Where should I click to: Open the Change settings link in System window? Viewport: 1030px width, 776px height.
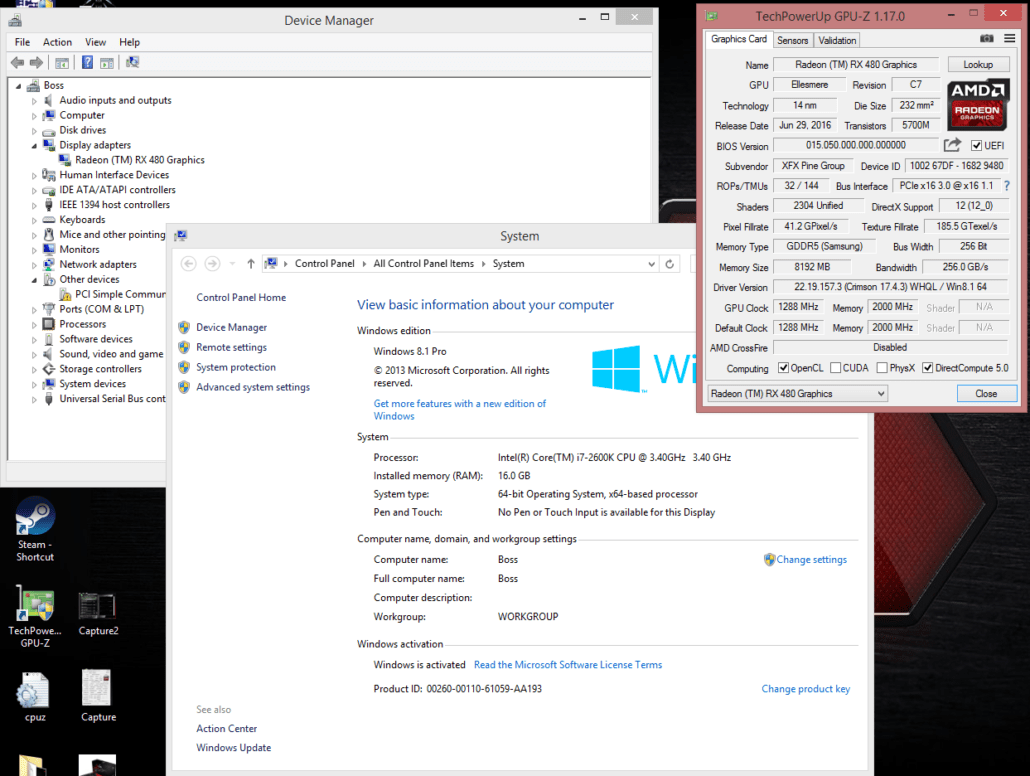tap(811, 559)
